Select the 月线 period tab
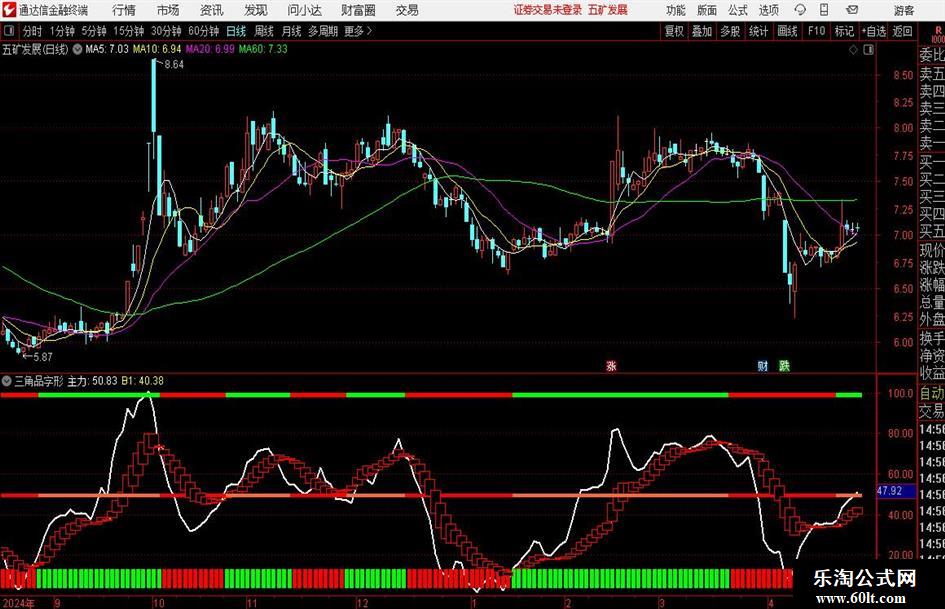The width and height of the screenshot is (945, 609). pos(291,31)
